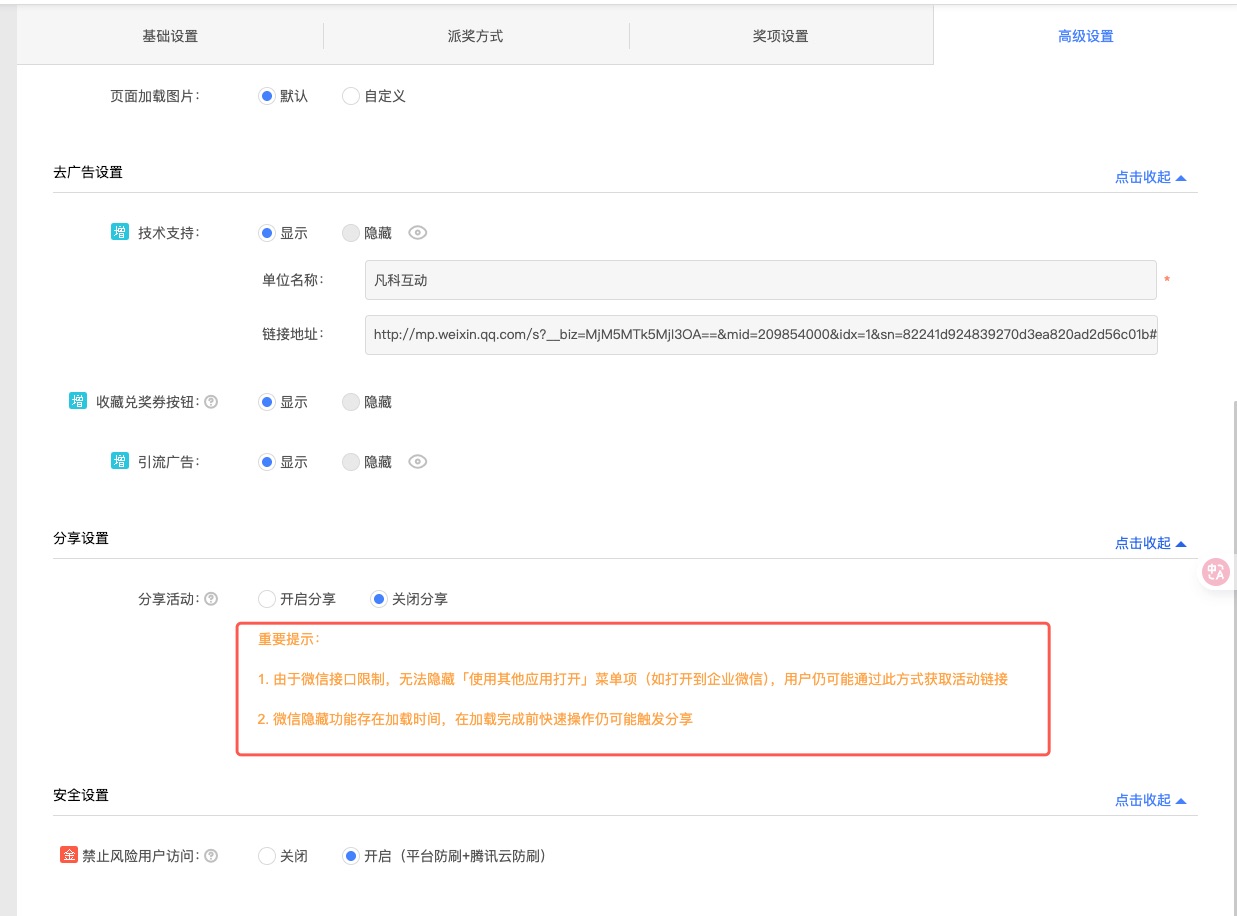Click help icon next to 禁止风险用户访问
Image resolution: width=1237 pixels, height=916 pixels.
(211, 856)
